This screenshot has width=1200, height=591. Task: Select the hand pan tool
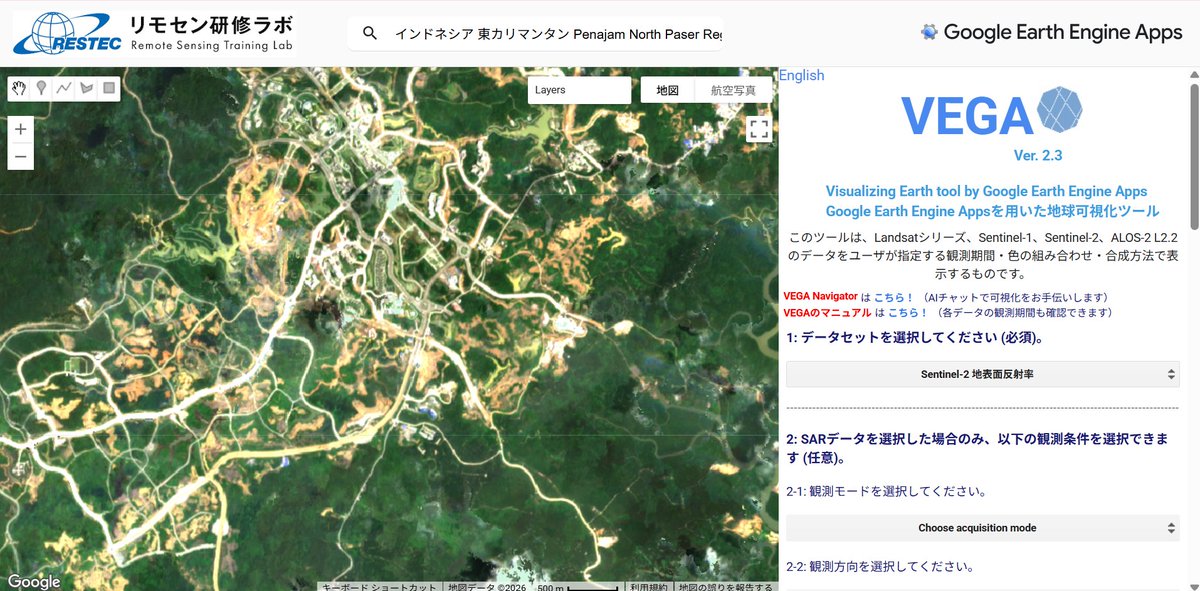[x=19, y=88]
